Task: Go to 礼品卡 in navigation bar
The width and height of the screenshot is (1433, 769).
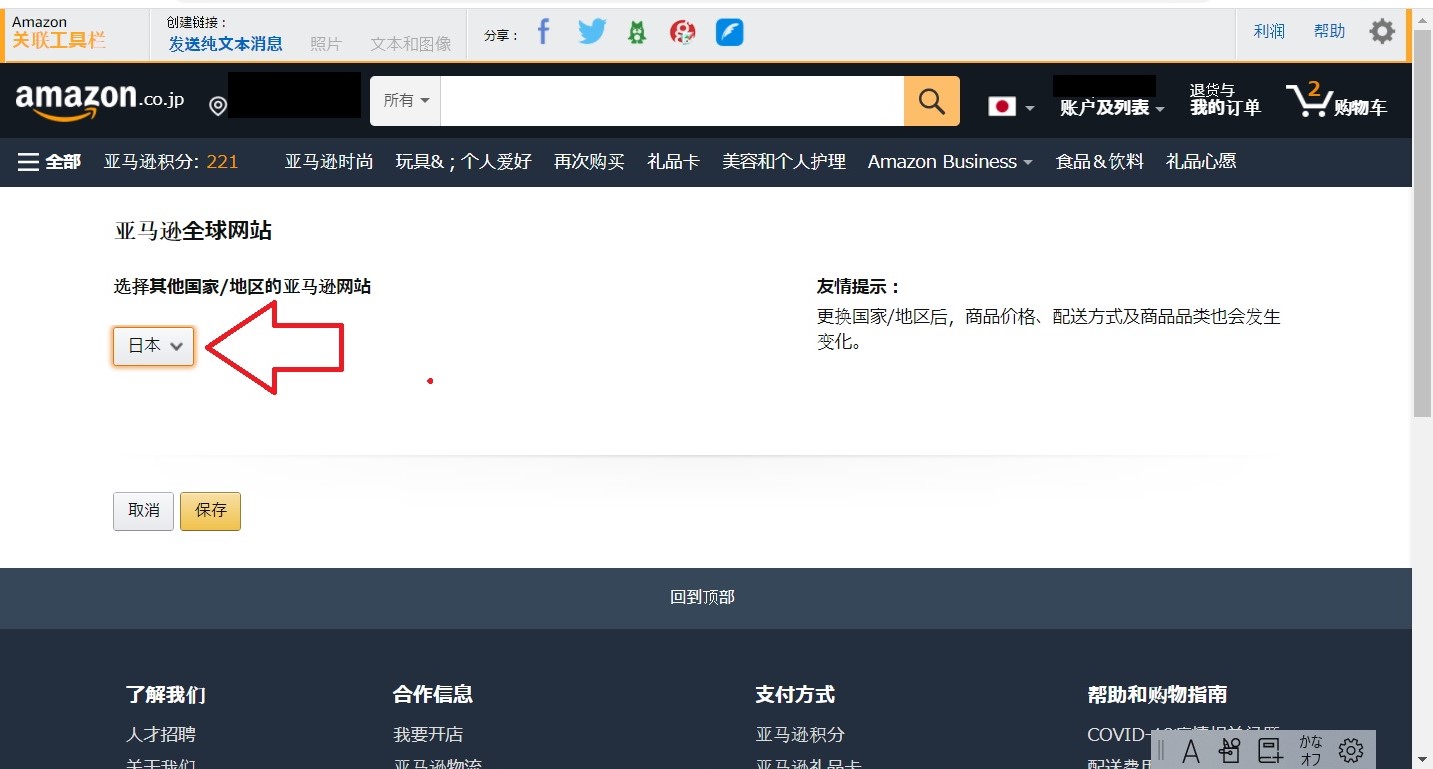Action: [673, 162]
